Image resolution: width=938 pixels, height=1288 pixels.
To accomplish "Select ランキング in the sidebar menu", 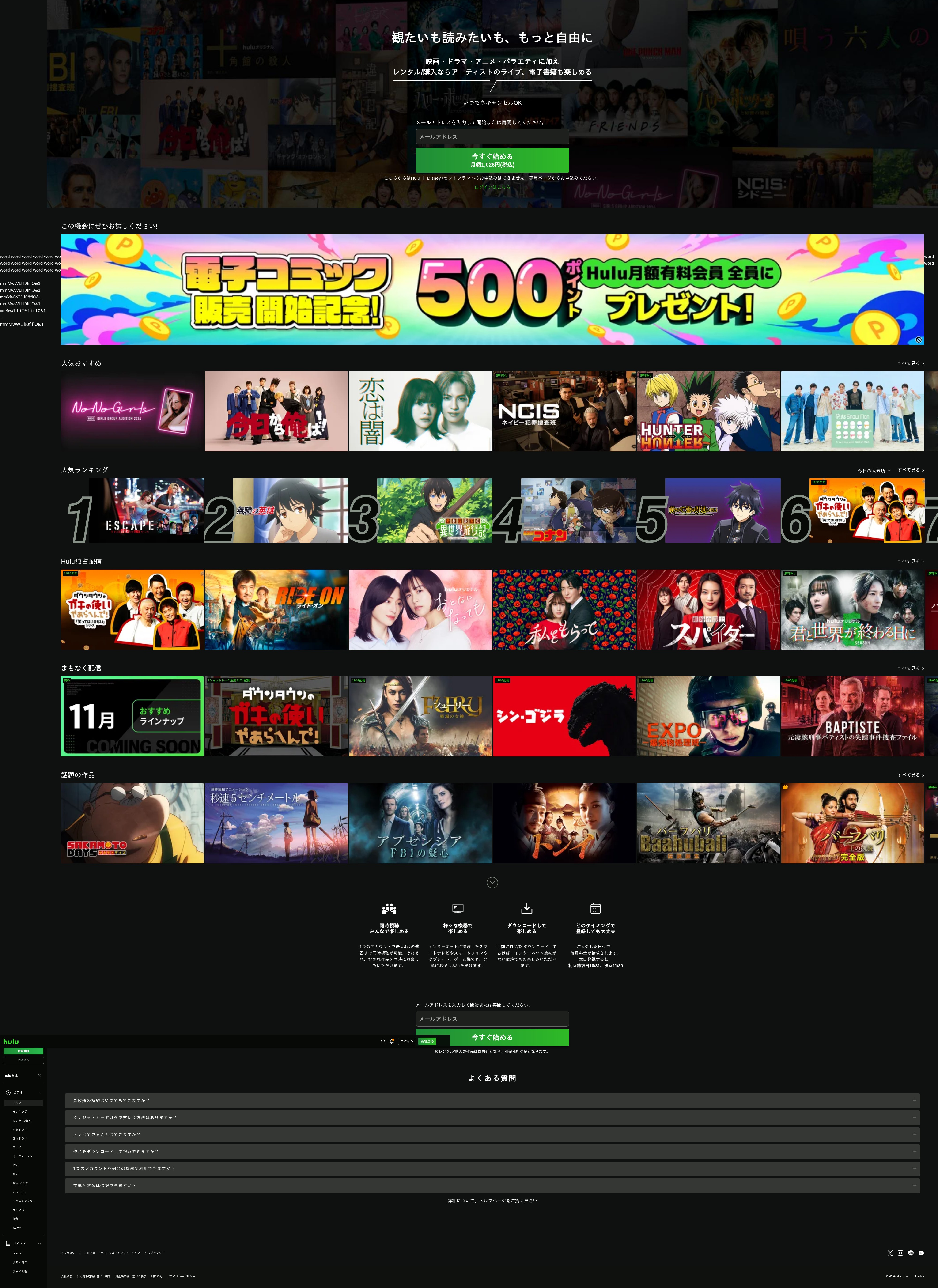I will (20, 1112).
